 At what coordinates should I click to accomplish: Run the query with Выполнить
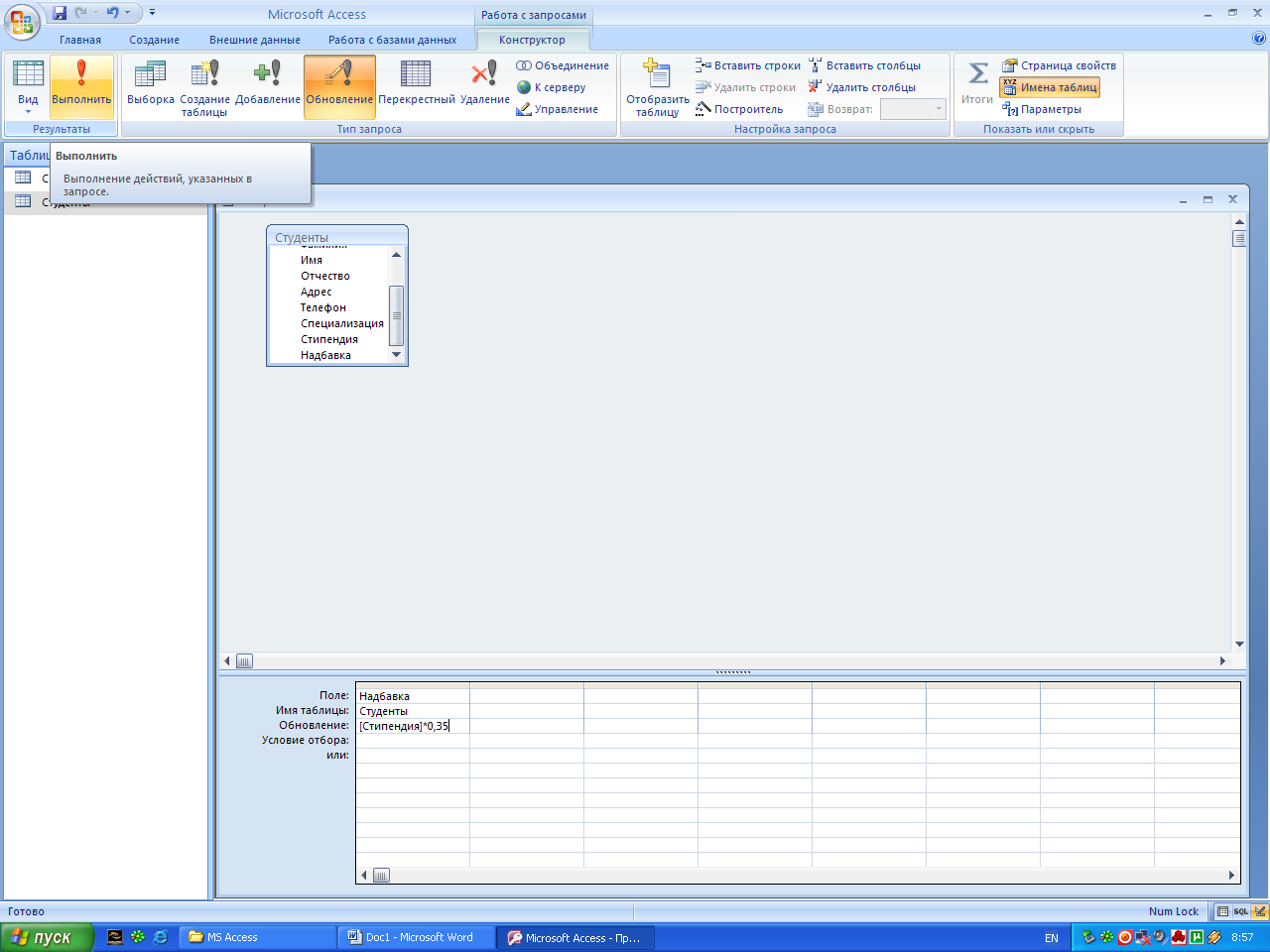click(81, 87)
